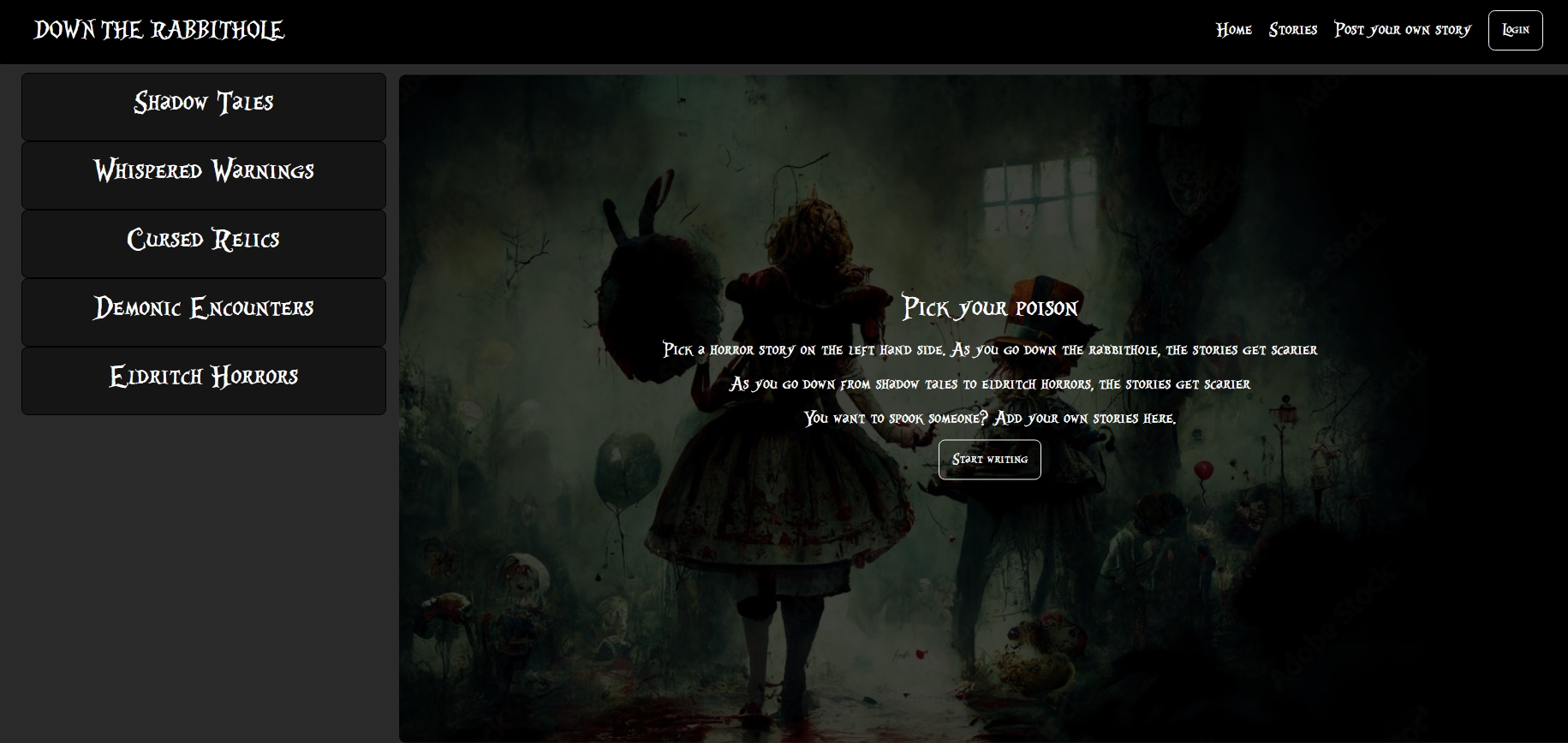Image resolution: width=1568 pixels, height=743 pixels.
Task: Click the Pick your poison heading
Action: [990, 307]
